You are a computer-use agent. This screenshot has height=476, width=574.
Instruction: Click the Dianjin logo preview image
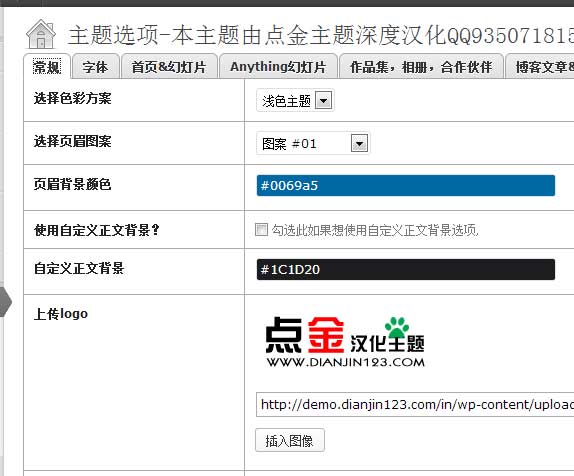point(345,342)
